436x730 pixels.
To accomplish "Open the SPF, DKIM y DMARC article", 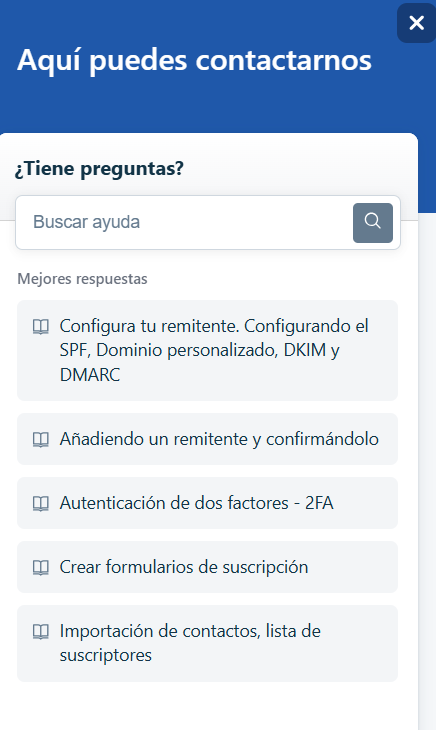I will [208, 350].
